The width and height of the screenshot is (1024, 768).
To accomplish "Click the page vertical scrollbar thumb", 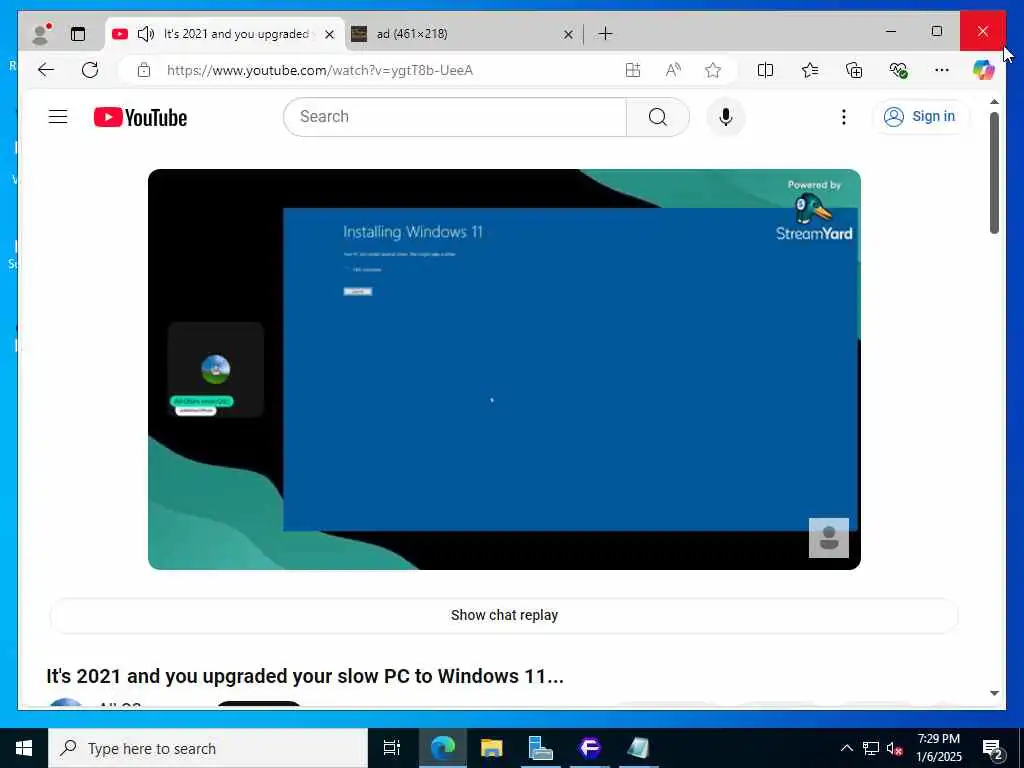I will click(994, 173).
